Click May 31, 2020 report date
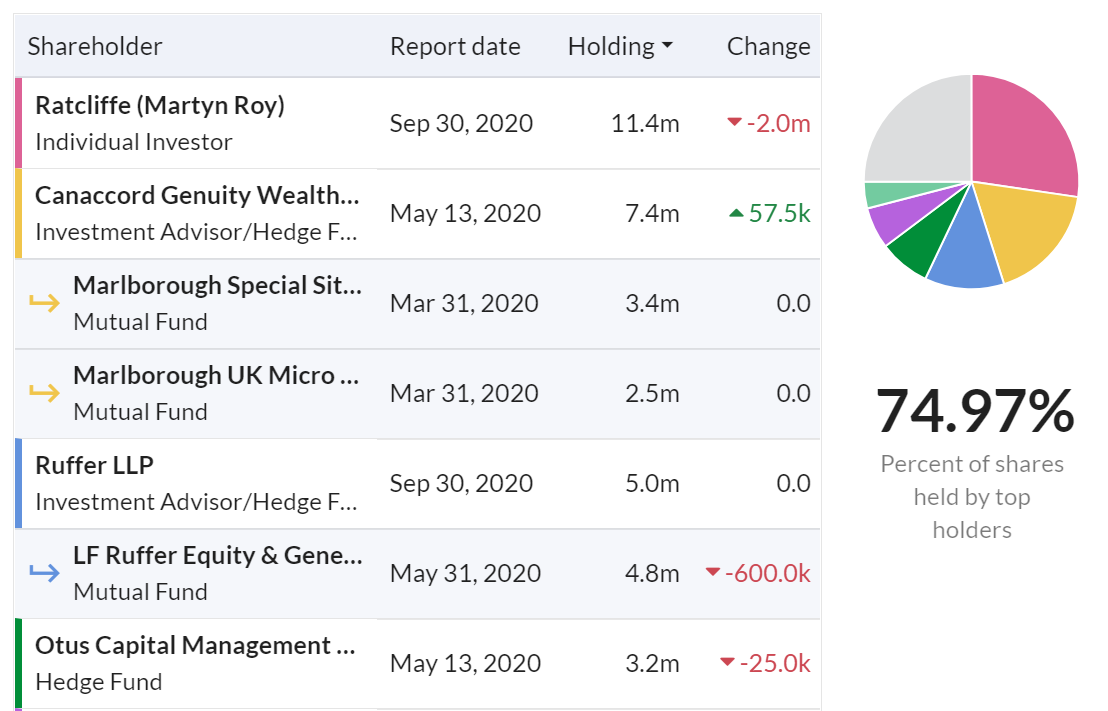The image size is (1108, 711). (x=465, y=573)
